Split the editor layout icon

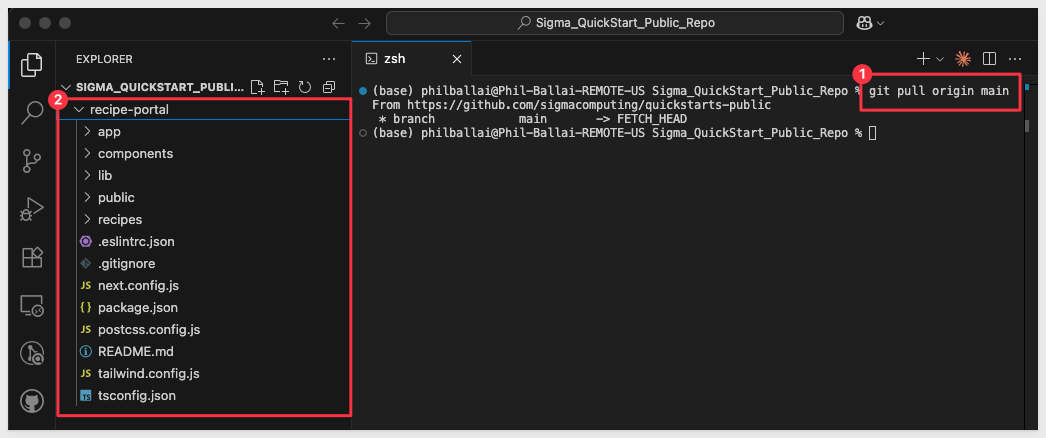click(989, 59)
